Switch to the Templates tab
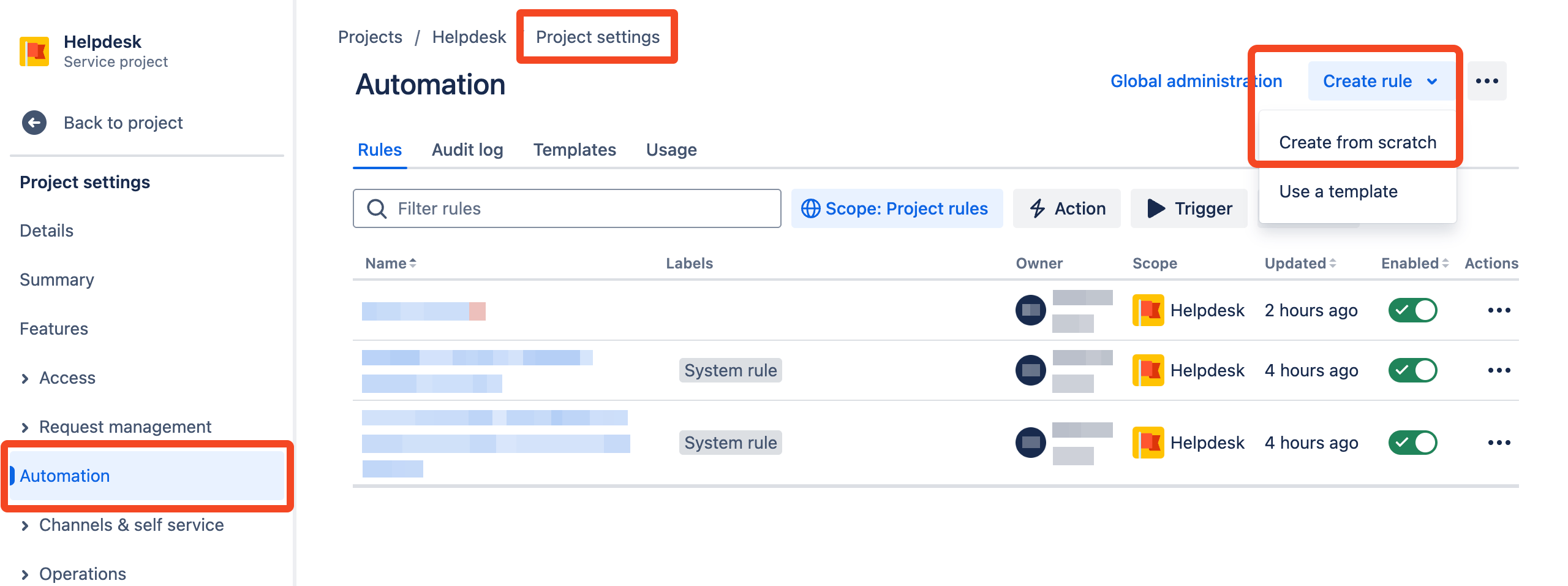This screenshot has width=1568, height=586. click(x=575, y=150)
